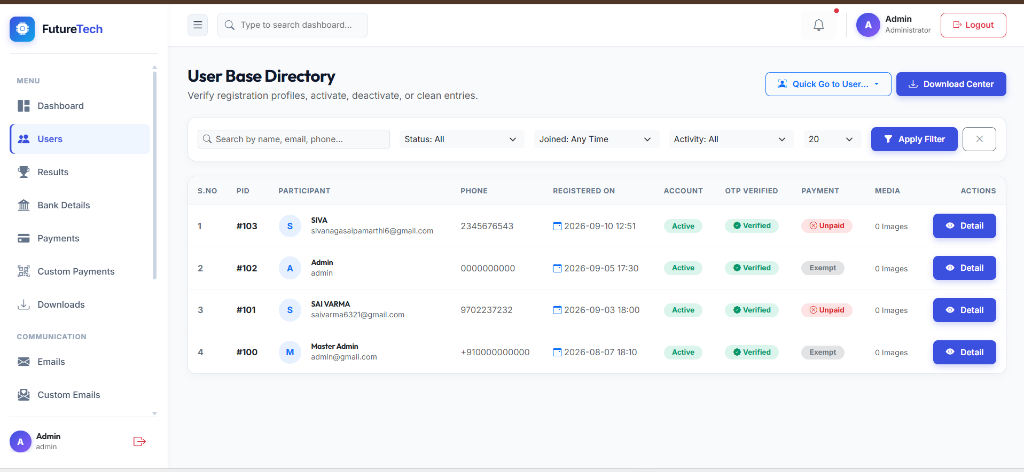1024x472 pixels.
Task: Go to Dashboard in the sidebar
Action: [x=80, y=106]
